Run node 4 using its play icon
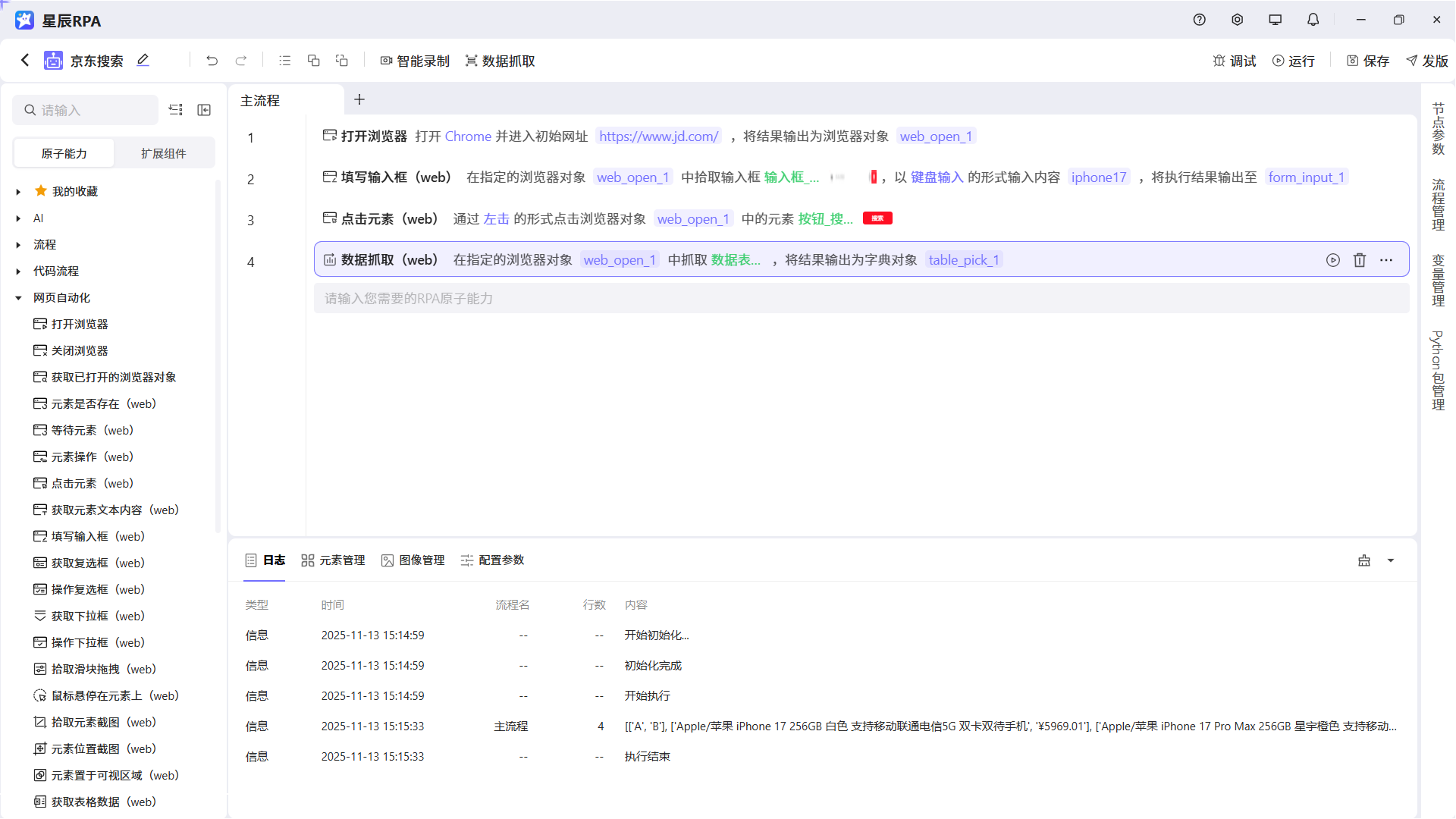Image resolution: width=1456 pixels, height=819 pixels. pos(1332,259)
